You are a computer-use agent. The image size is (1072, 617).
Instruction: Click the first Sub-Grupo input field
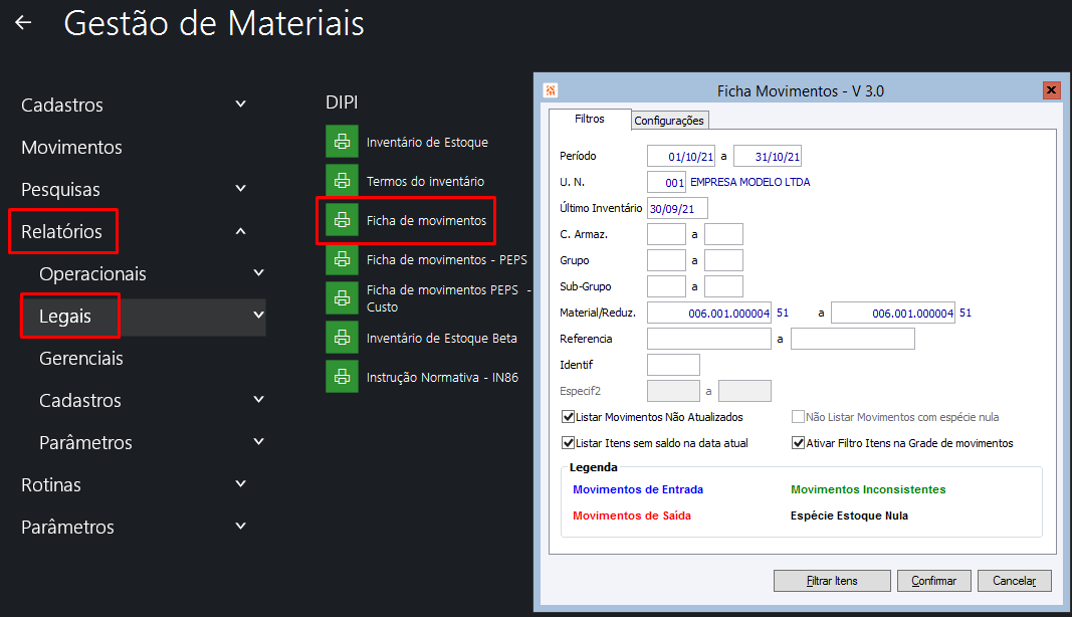(667, 286)
